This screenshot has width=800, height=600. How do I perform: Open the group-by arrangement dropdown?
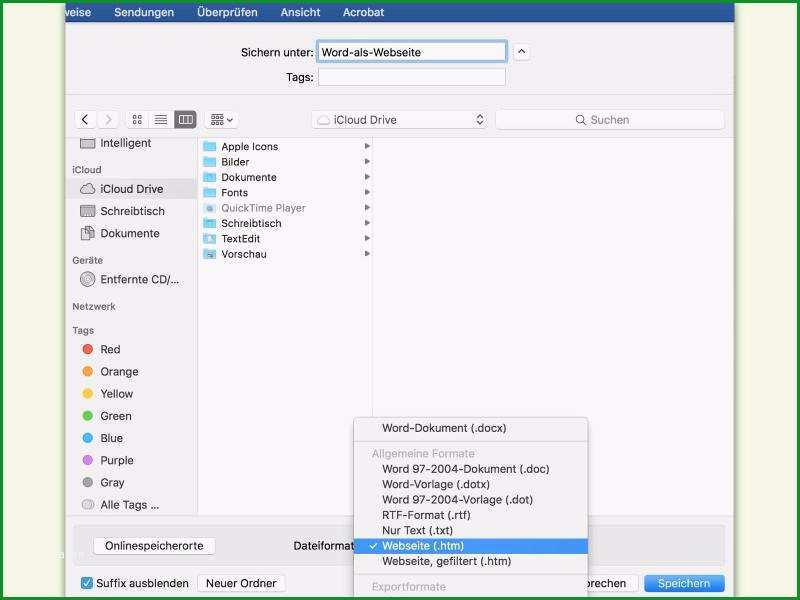point(221,120)
